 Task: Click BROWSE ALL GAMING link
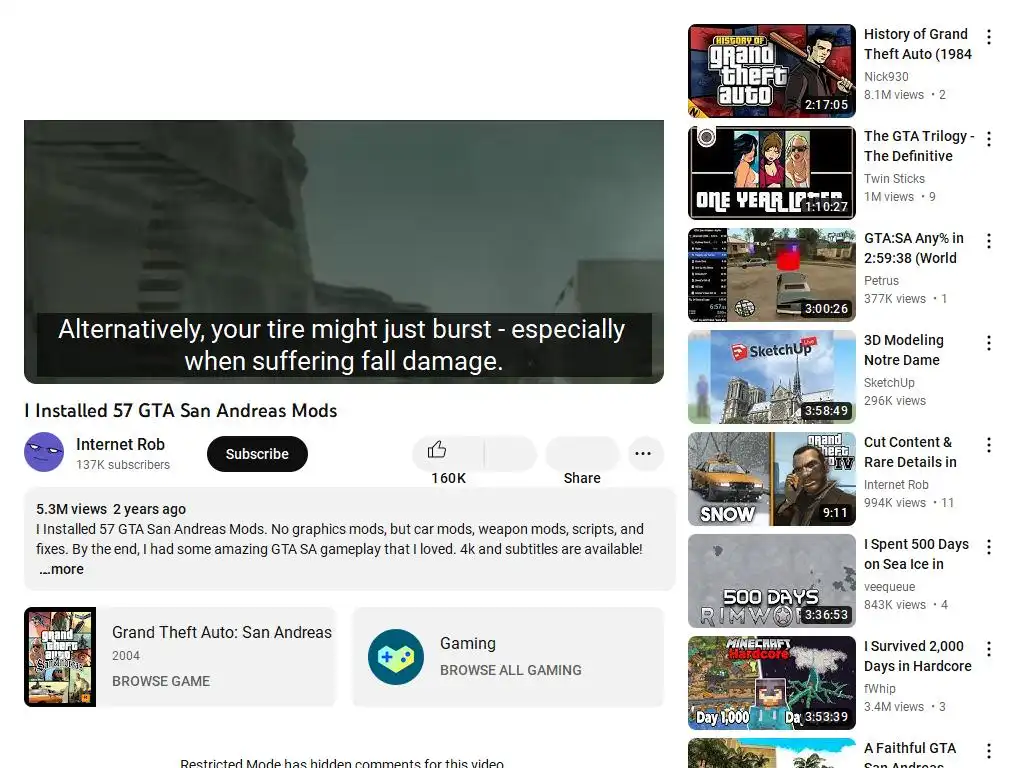(x=511, y=670)
